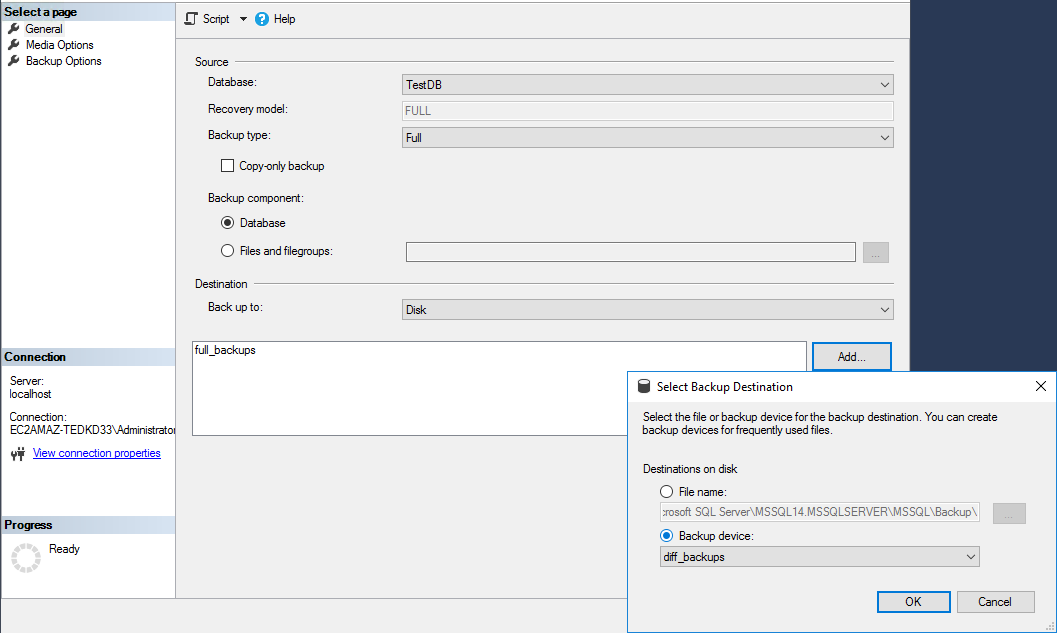Click the Script toolbar icon
This screenshot has width=1057, height=633.
tap(188, 18)
